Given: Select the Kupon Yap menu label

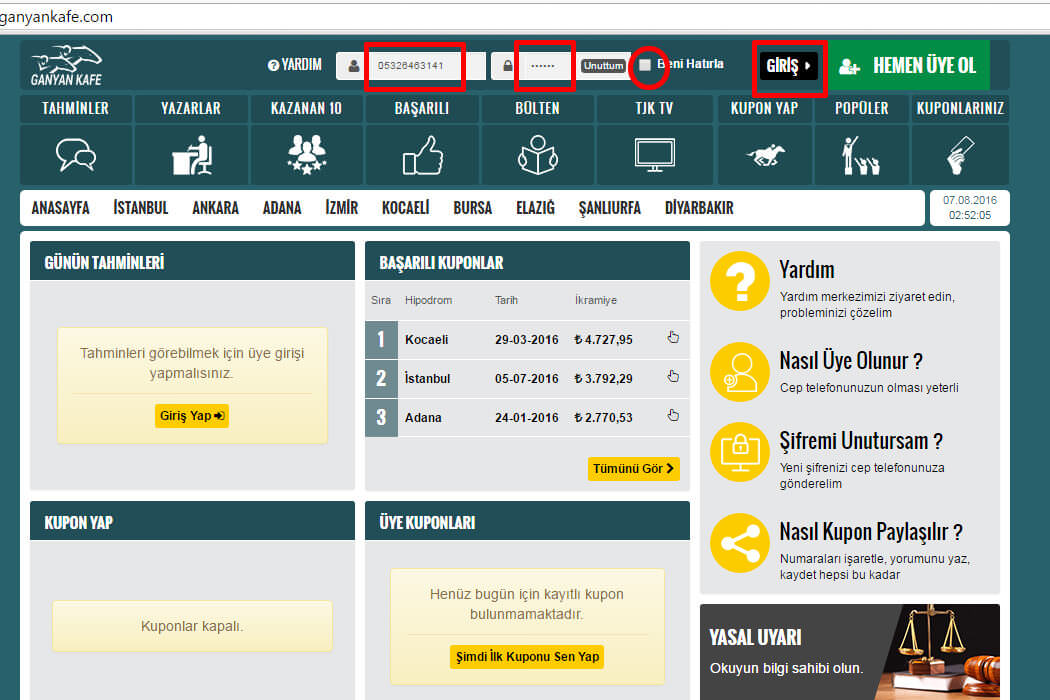Looking at the screenshot, I should coord(765,109).
